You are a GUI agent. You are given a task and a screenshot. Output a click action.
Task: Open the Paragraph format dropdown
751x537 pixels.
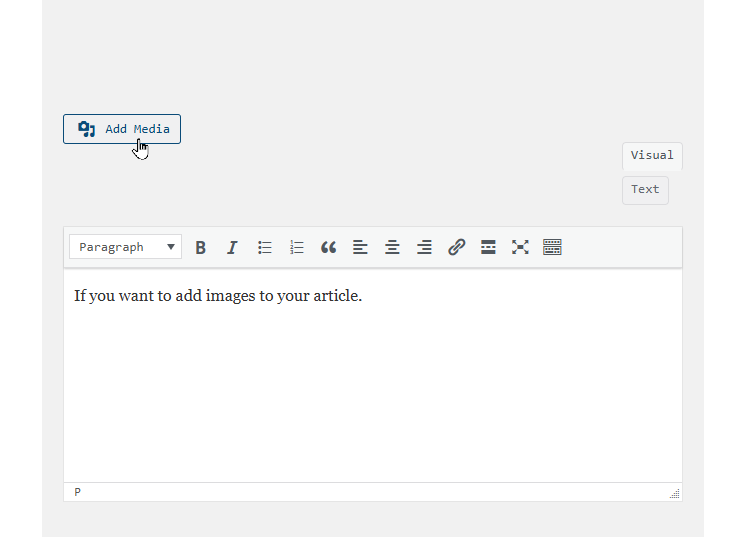(126, 247)
